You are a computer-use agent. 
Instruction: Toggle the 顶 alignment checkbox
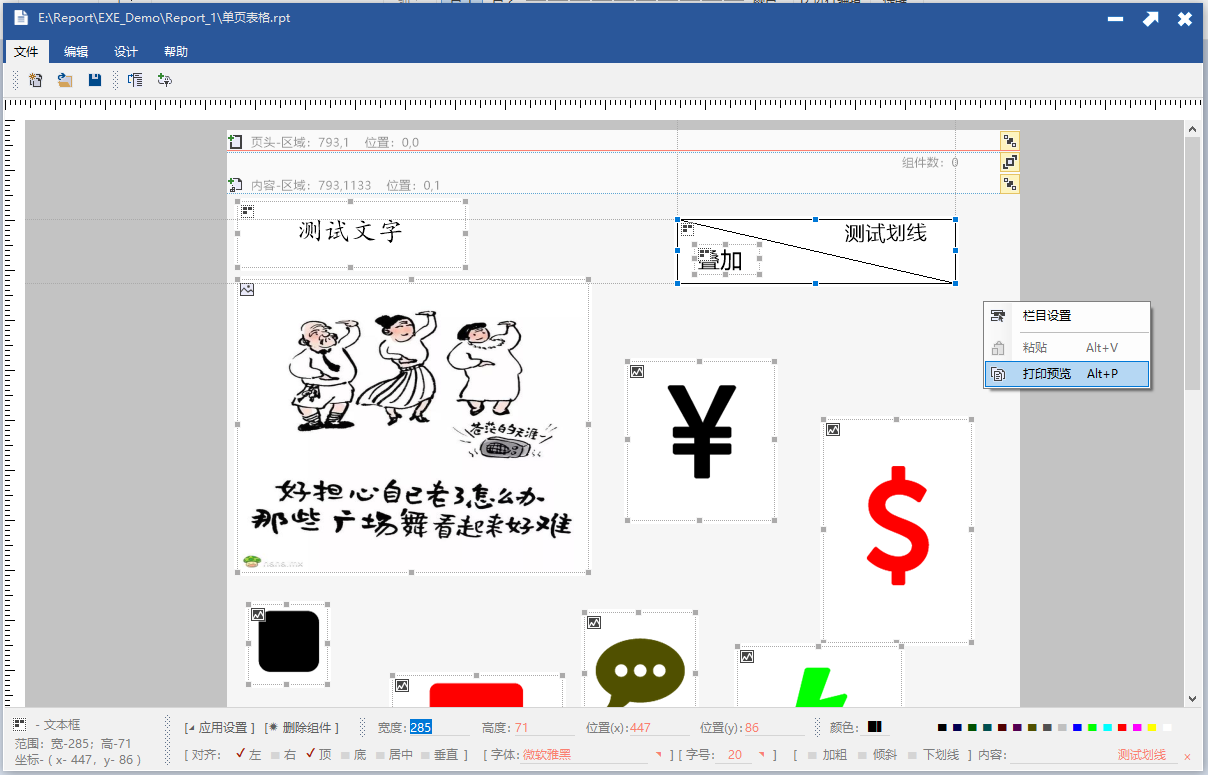coord(310,754)
